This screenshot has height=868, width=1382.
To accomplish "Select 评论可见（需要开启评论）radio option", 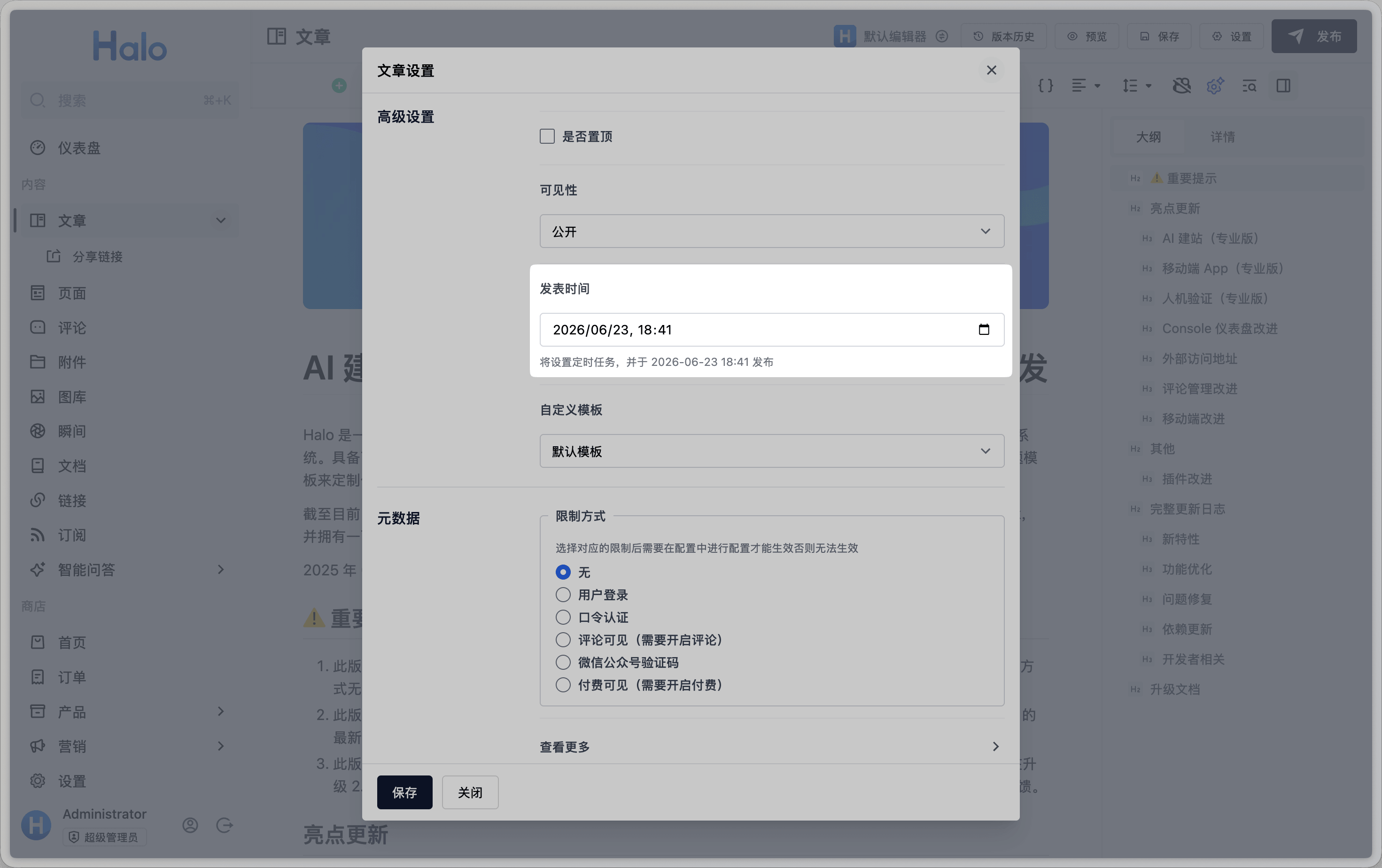I will tap(563, 640).
